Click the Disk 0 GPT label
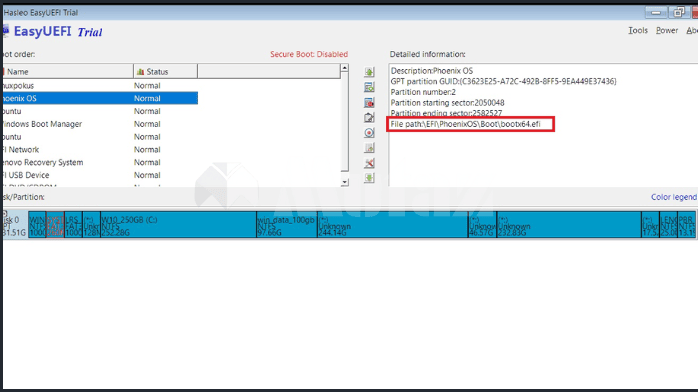This screenshot has height=392, width=698. pos(15,225)
